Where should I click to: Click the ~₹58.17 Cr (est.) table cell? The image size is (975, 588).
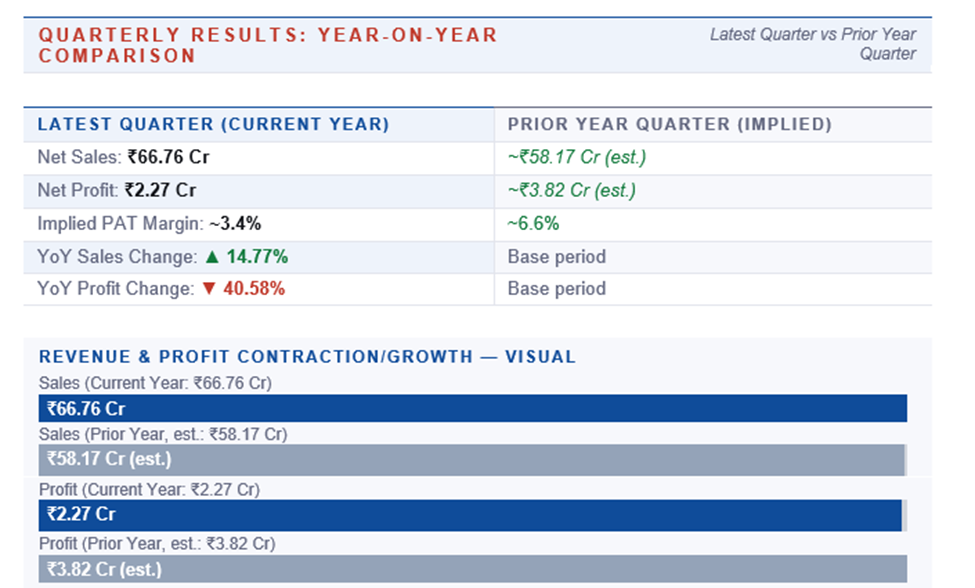tap(577, 157)
